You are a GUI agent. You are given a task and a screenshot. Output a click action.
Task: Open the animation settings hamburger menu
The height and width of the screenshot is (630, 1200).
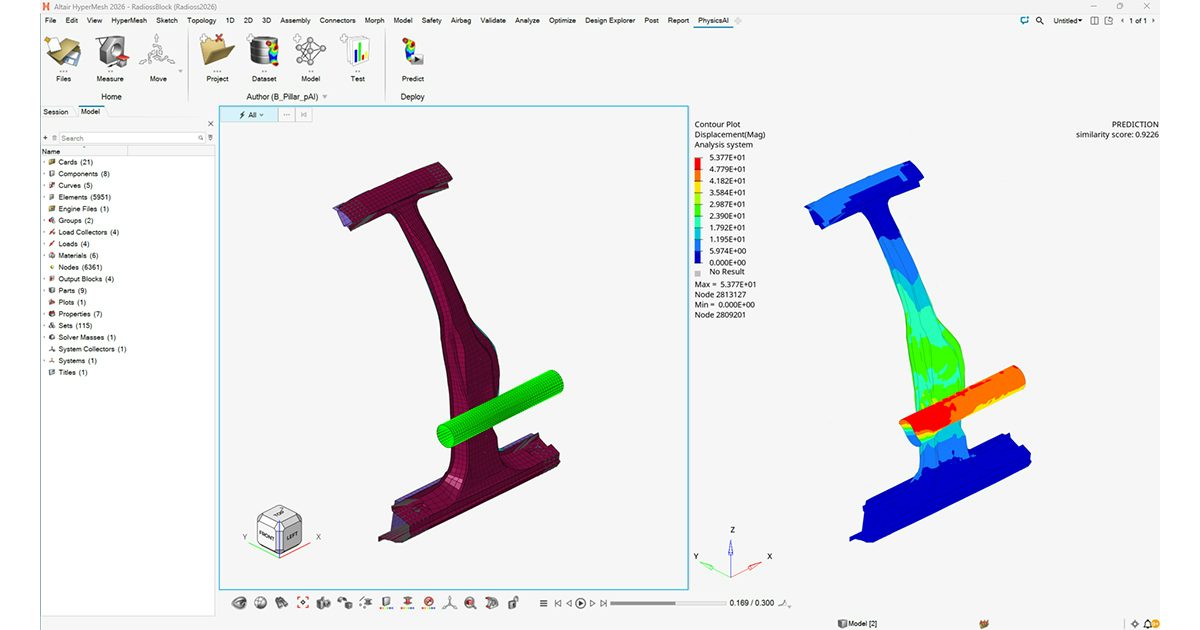coord(543,603)
